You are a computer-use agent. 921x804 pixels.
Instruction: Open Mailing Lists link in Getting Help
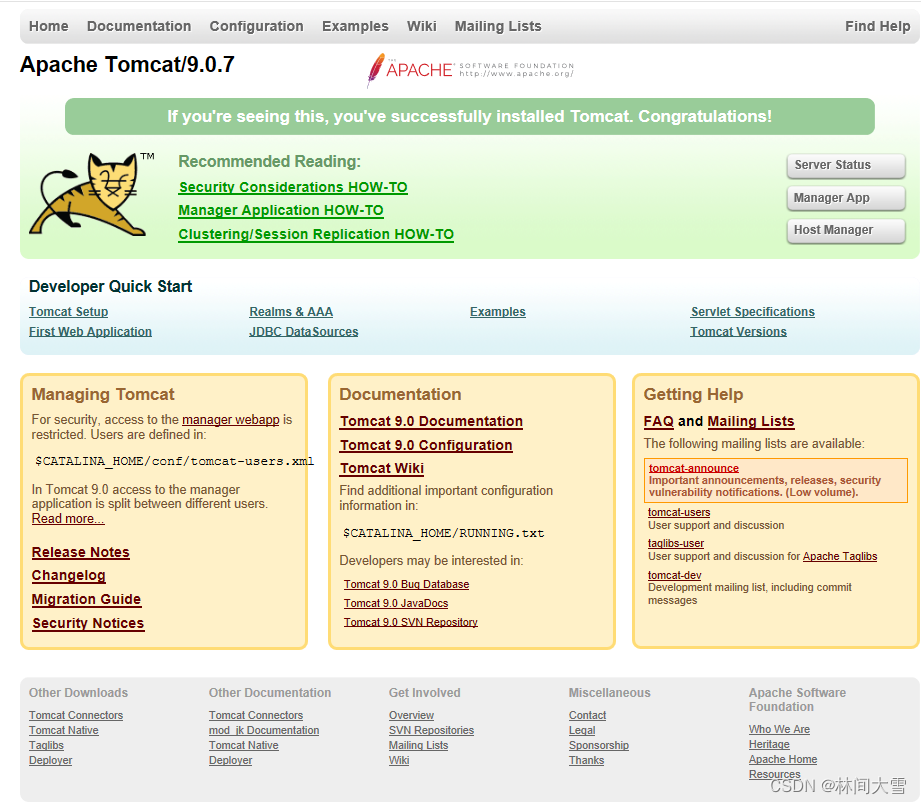click(x=751, y=422)
